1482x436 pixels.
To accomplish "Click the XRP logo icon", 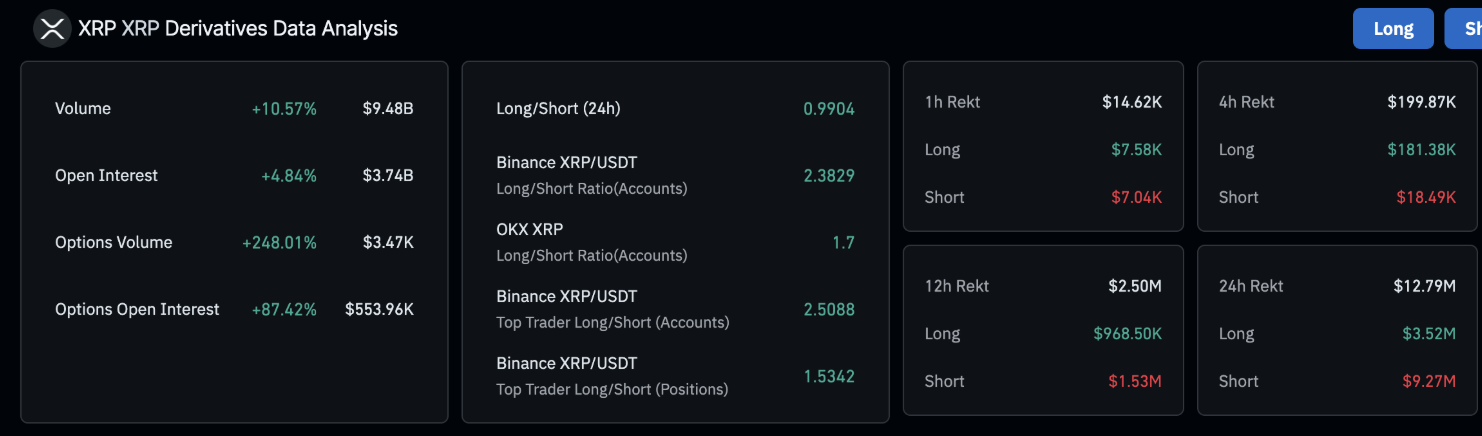I will (x=52, y=28).
